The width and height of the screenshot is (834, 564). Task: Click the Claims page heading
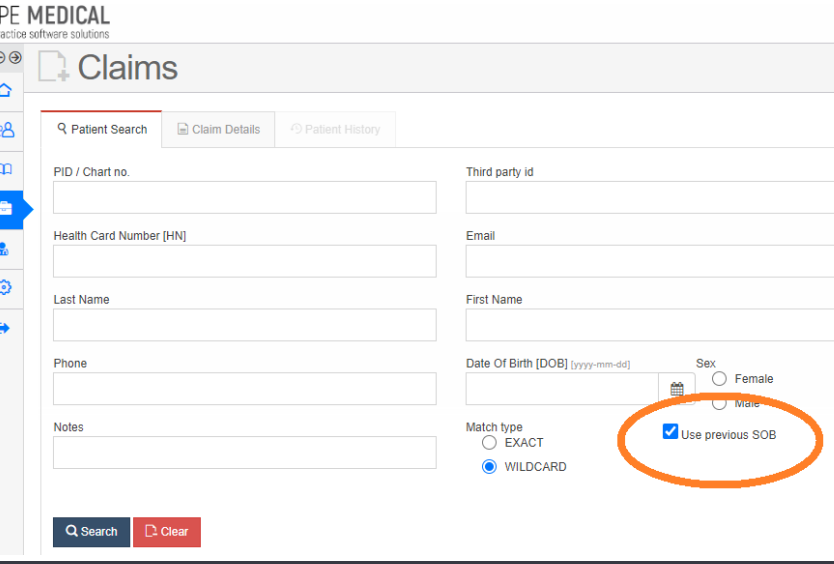(128, 68)
